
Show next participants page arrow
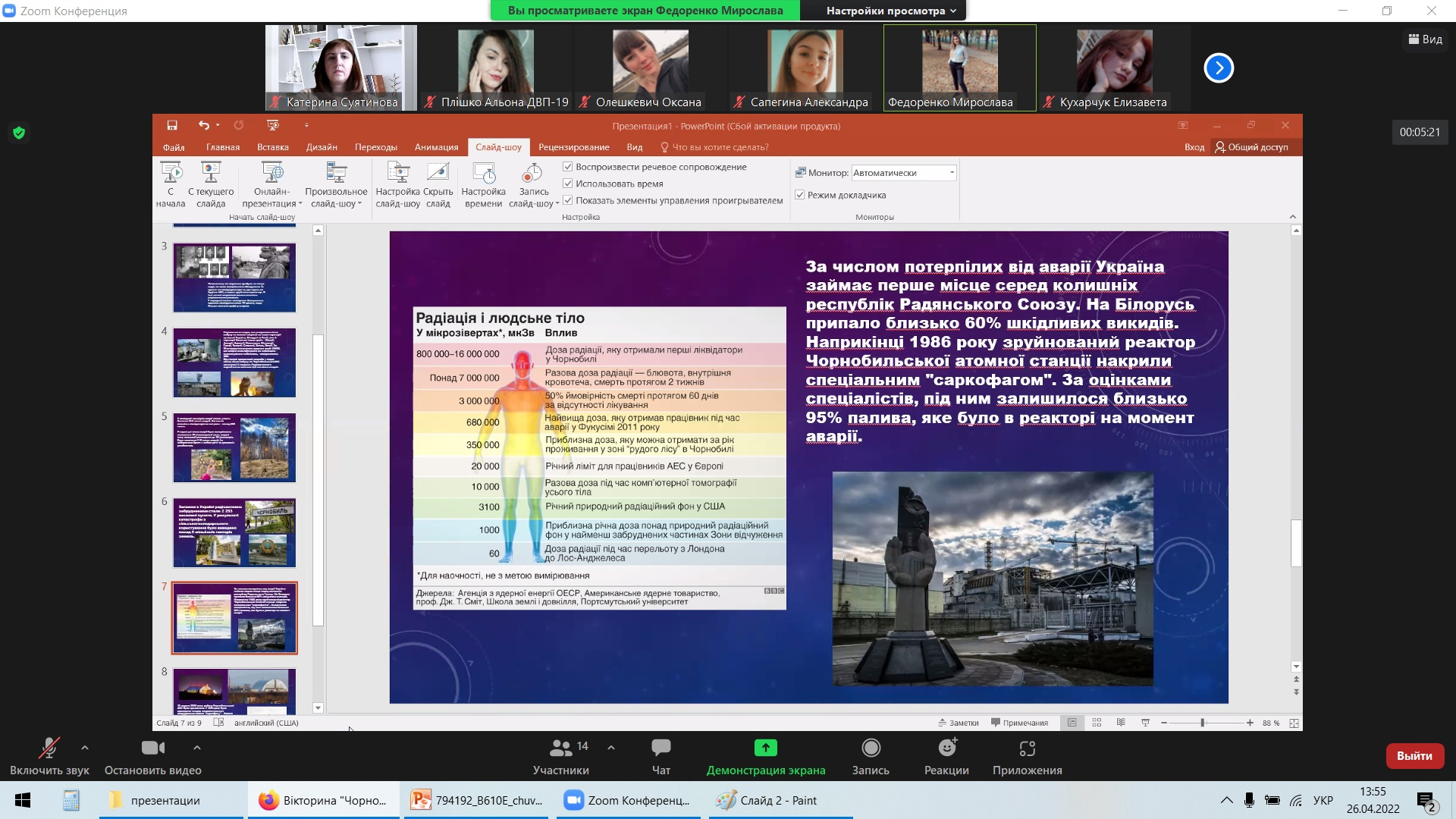coord(1219,67)
